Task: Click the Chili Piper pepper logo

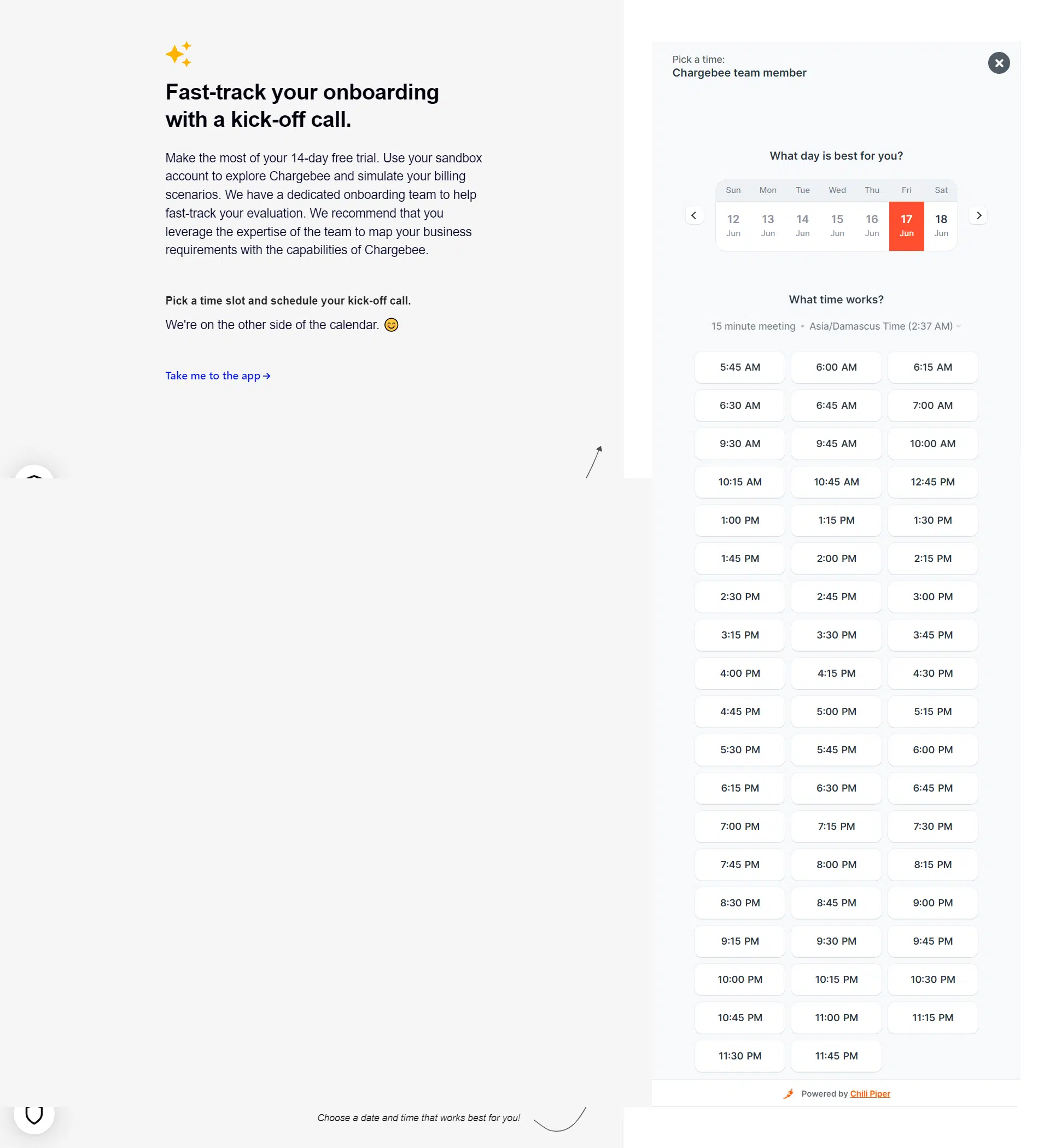Action: tap(789, 1093)
